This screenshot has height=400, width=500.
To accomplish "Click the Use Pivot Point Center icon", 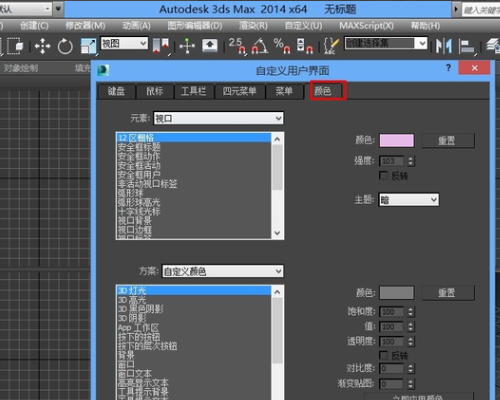I will coord(161,46).
